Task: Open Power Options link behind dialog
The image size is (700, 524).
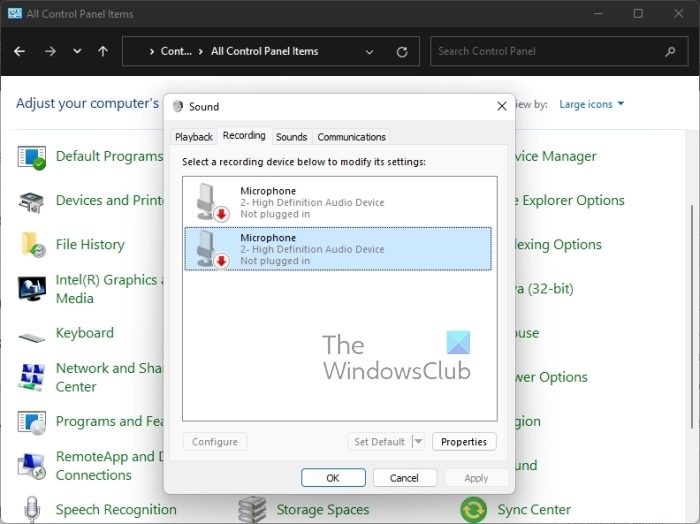Action: point(551,377)
